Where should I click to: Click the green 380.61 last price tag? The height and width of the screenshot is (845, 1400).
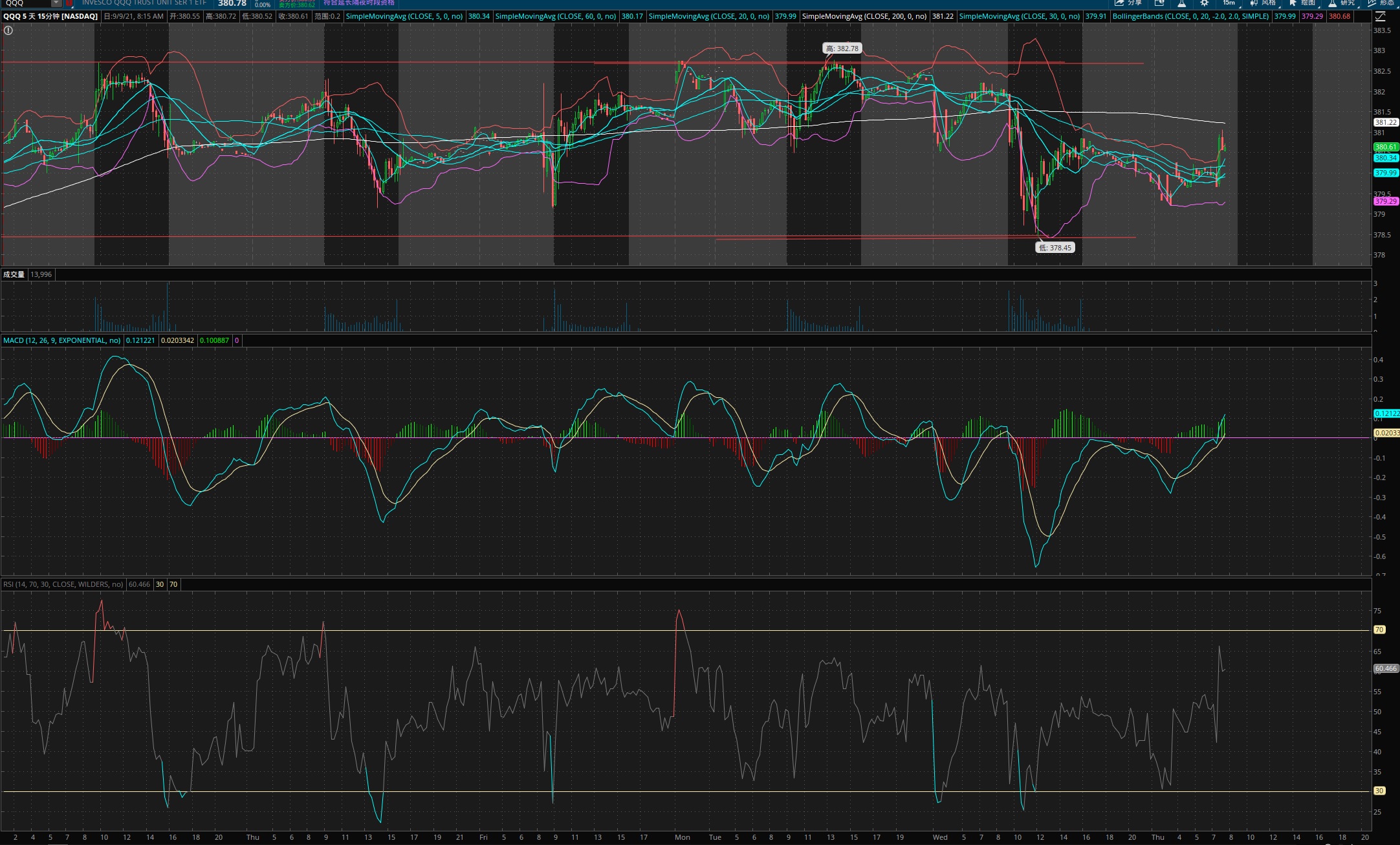click(x=1386, y=148)
